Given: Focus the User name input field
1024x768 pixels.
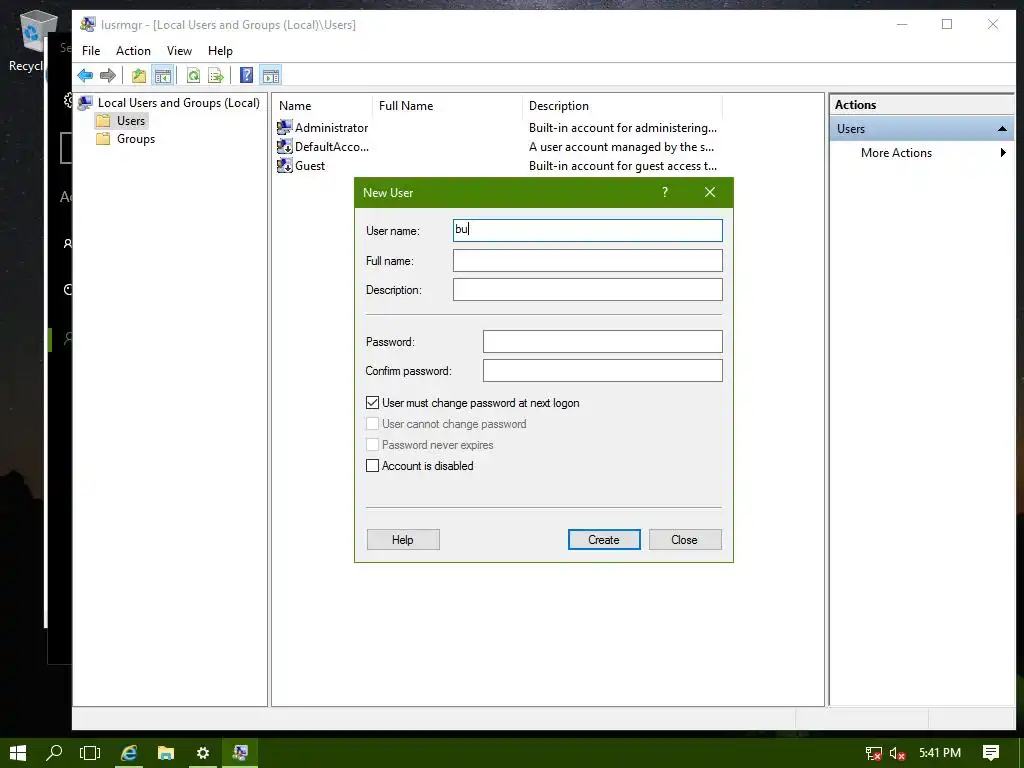Looking at the screenshot, I should coord(588,230).
